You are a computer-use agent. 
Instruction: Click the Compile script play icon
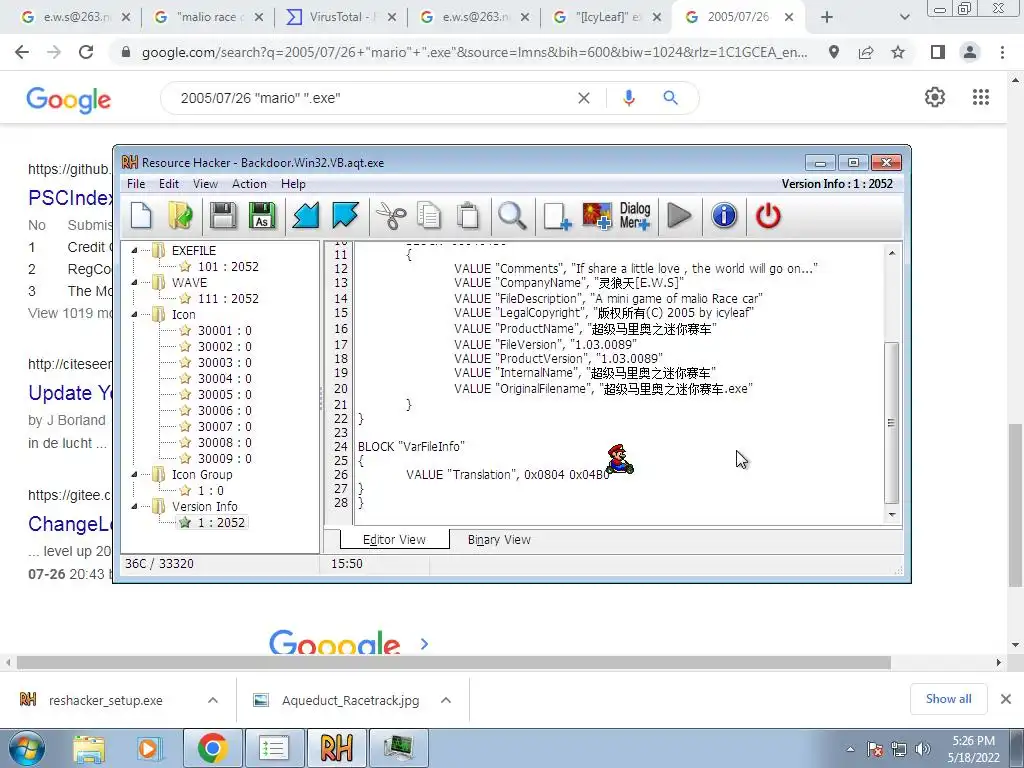pos(679,216)
